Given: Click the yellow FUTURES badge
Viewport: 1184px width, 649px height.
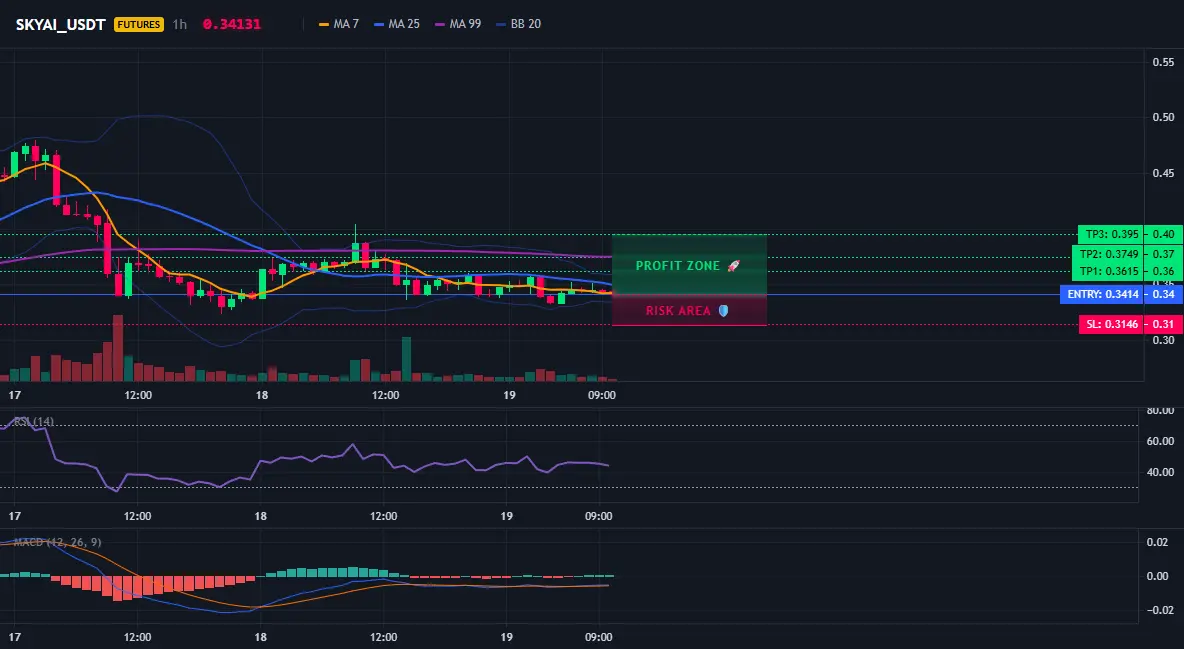Looking at the screenshot, I should coord(138,24).
